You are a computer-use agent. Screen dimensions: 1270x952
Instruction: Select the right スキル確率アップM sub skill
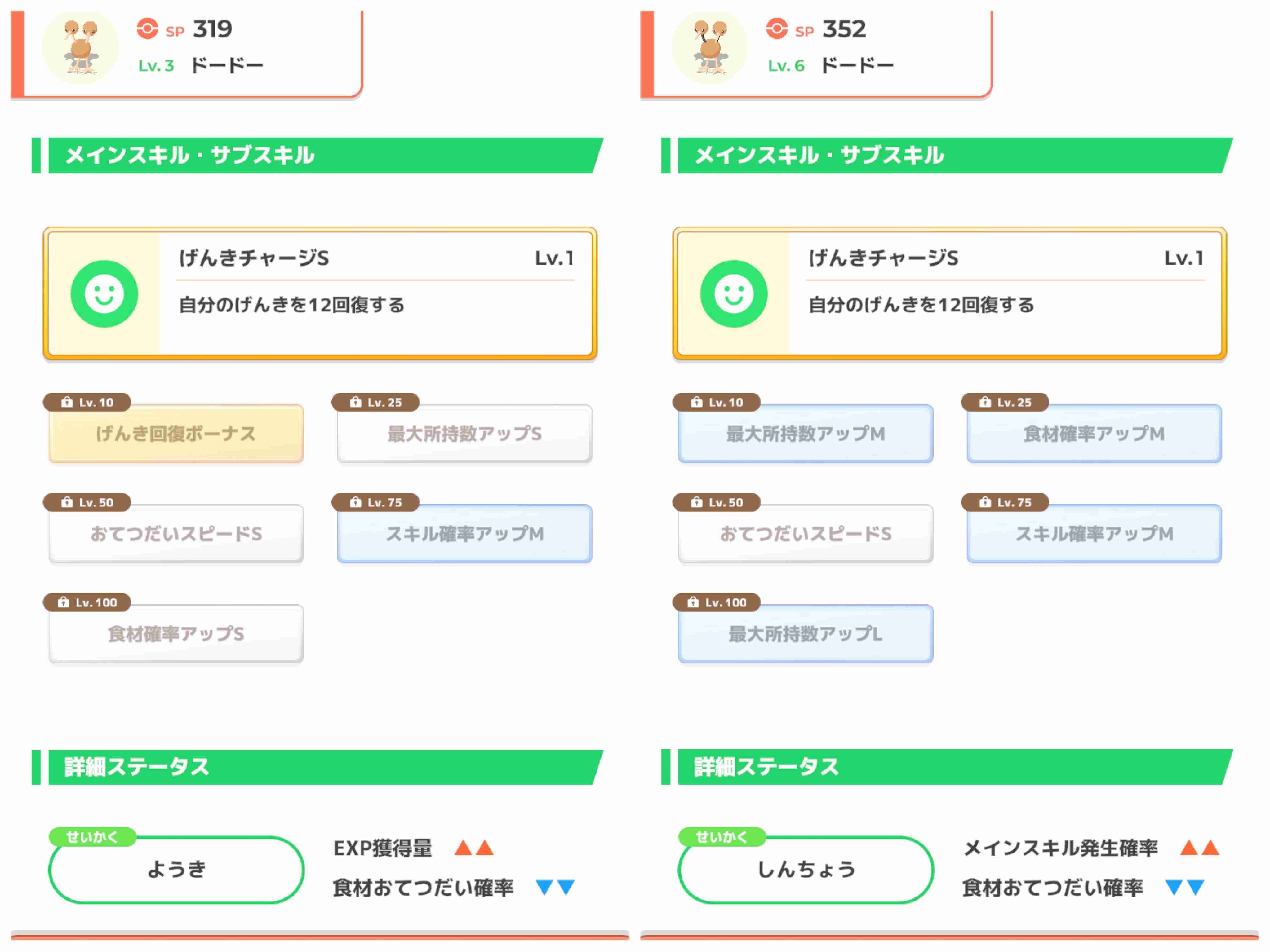(1094, 534)
